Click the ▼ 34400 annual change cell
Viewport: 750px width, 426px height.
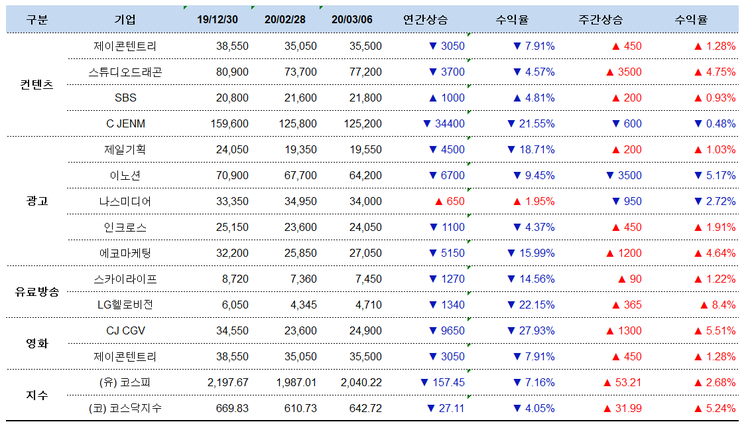(x=444, y=124)
